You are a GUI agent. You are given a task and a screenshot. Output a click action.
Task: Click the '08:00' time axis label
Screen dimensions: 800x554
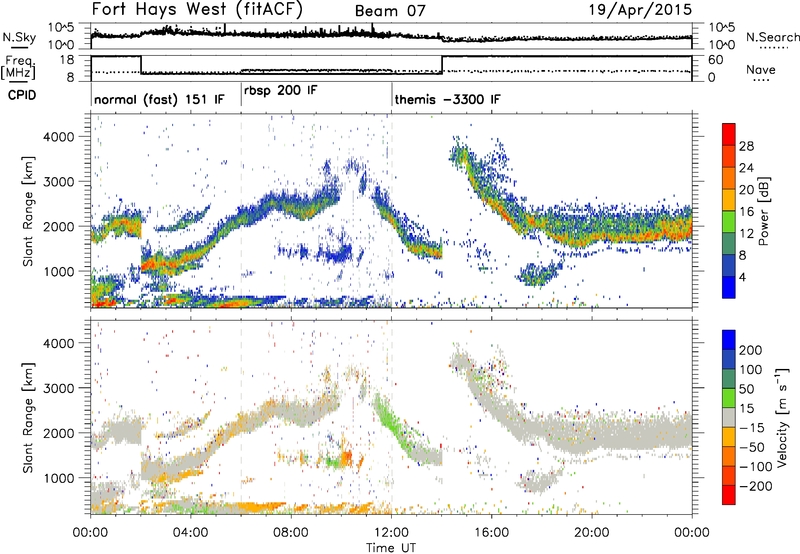[291, 533]
